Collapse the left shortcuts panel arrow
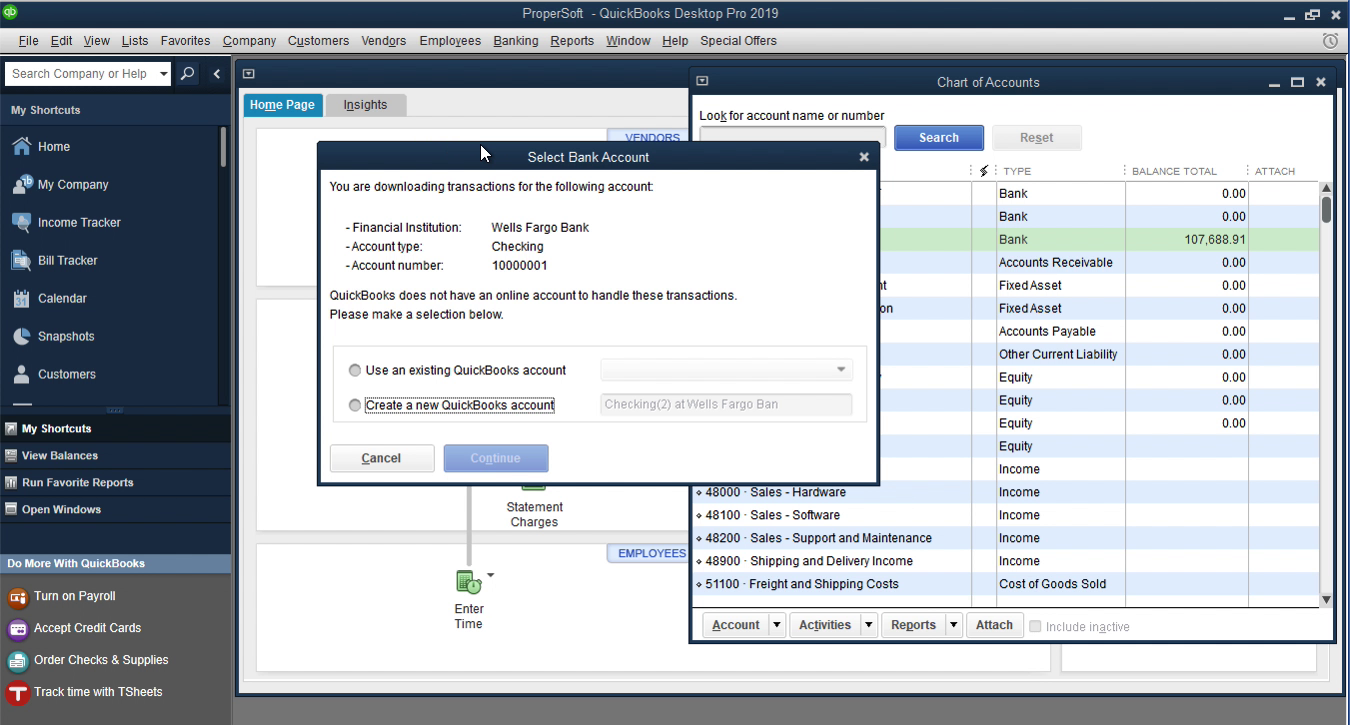Image resolution: width=1350 pixels, height=725 pixels. point(217,74)
